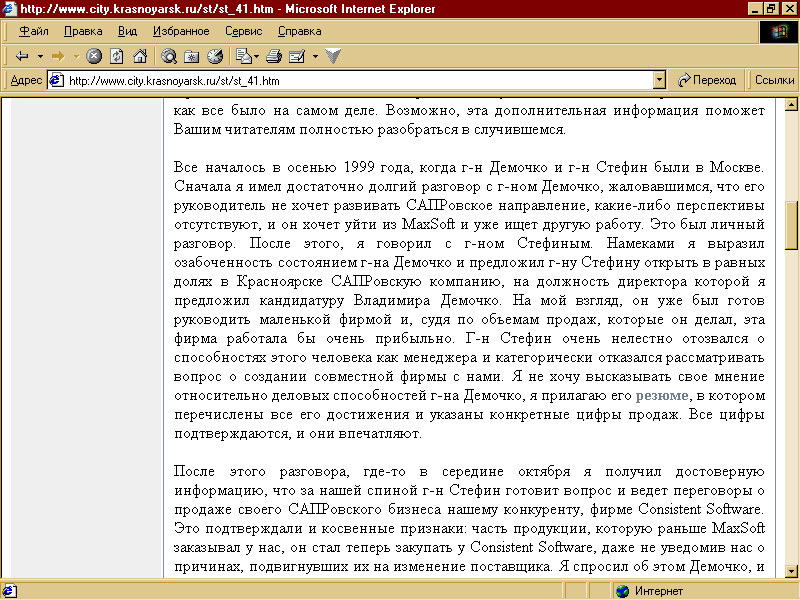
Task: Click the status bar page icon
Action: pyautogui.click(x=10, y=591)
